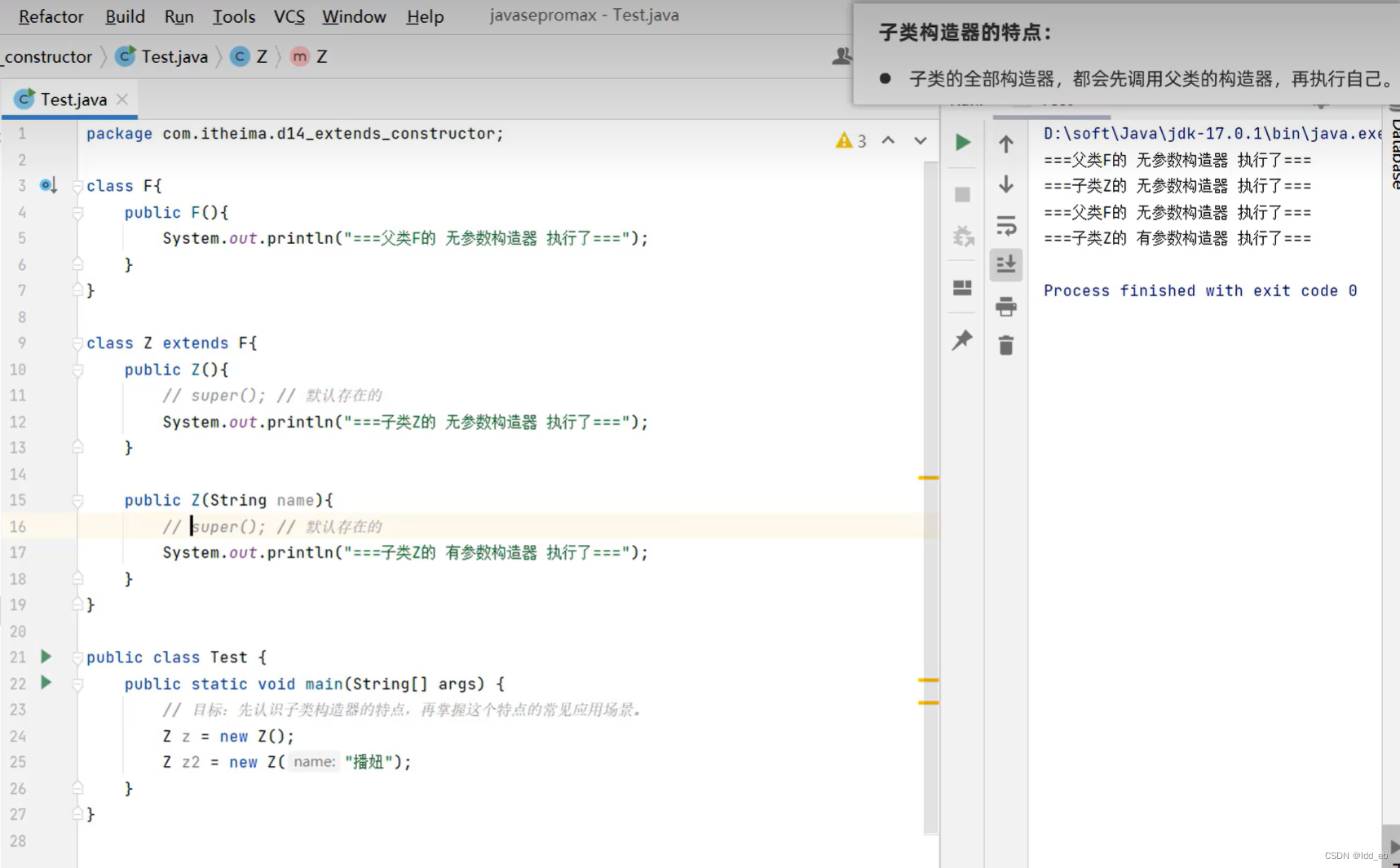Go to next highlighted error arrow
This screenshot has width=1400, height=868.
[x=921, y=140]
